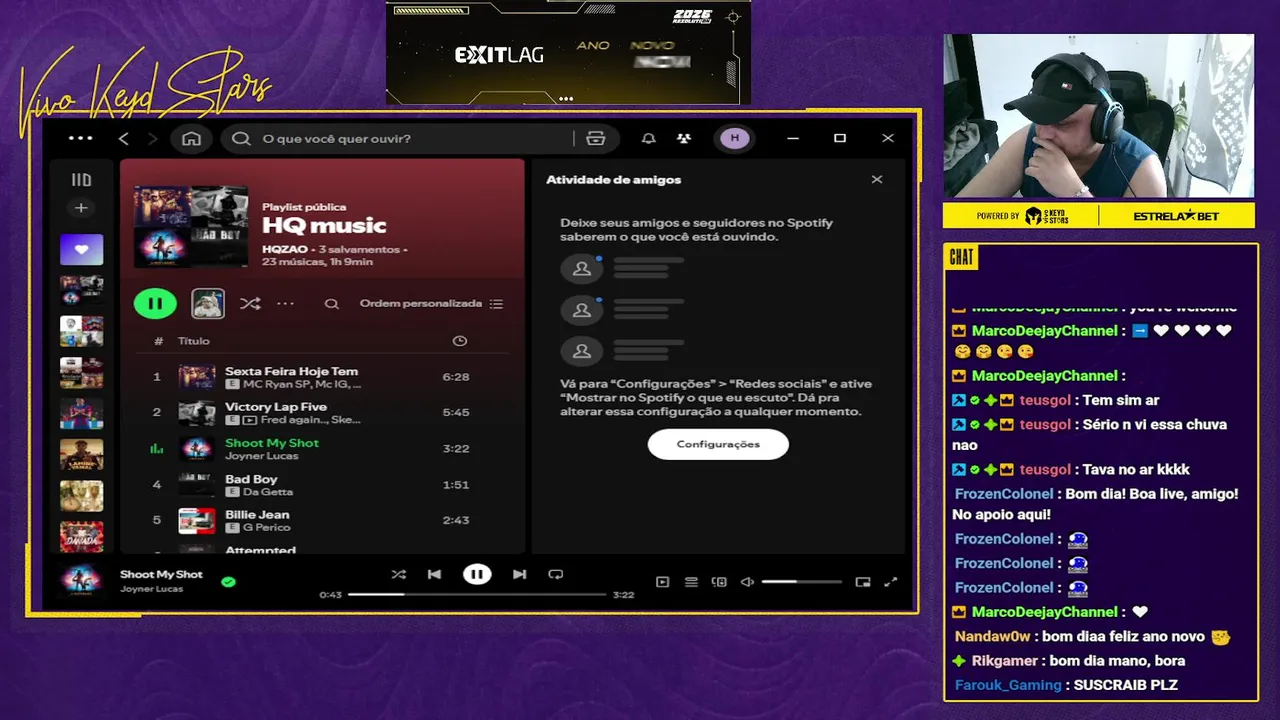This screenshot has width=1280, height=720.
Task: Sort tracks by the Título column header
Action: [194, 341]
